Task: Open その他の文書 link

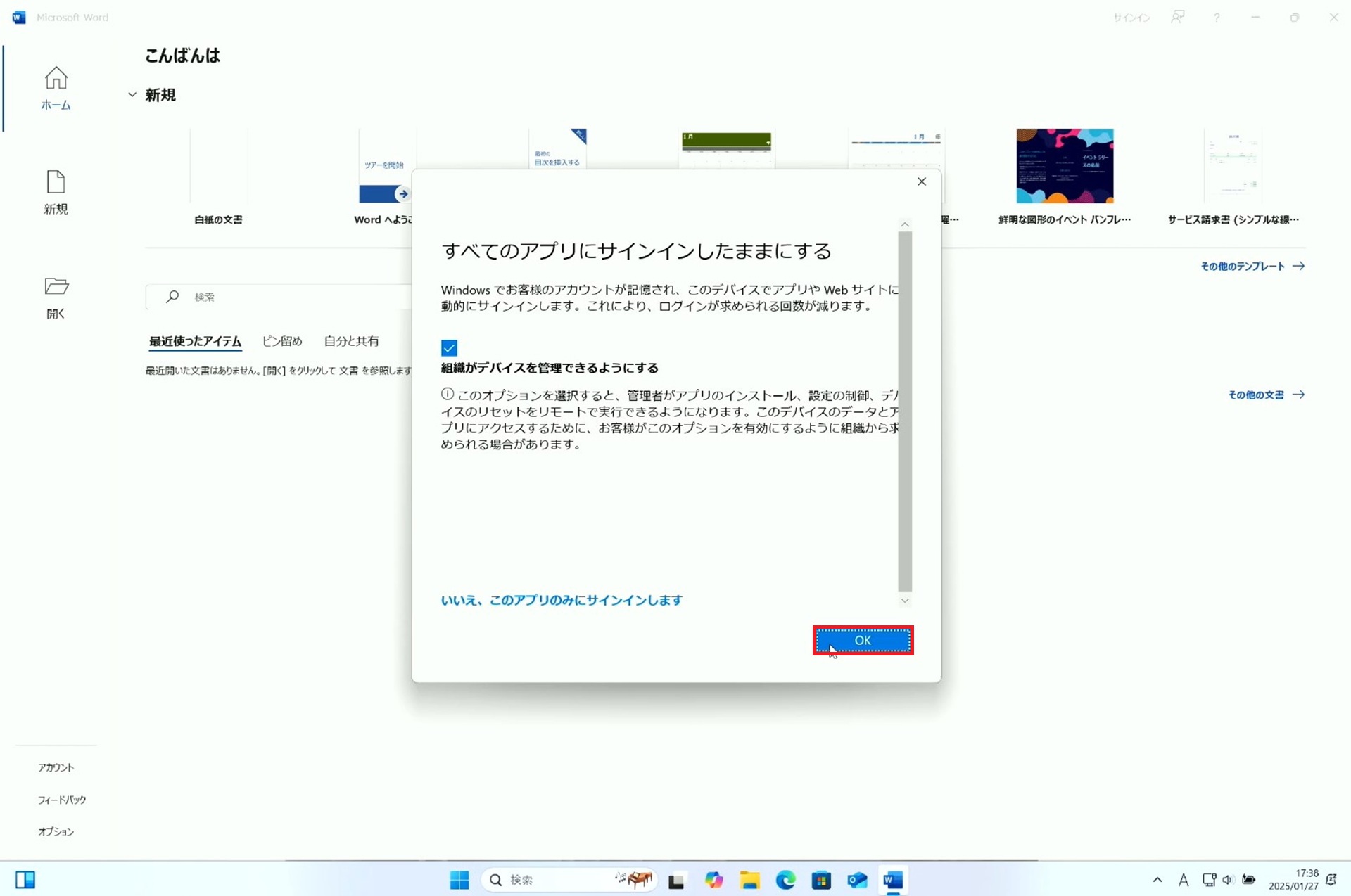Action: coord(1266,395)
